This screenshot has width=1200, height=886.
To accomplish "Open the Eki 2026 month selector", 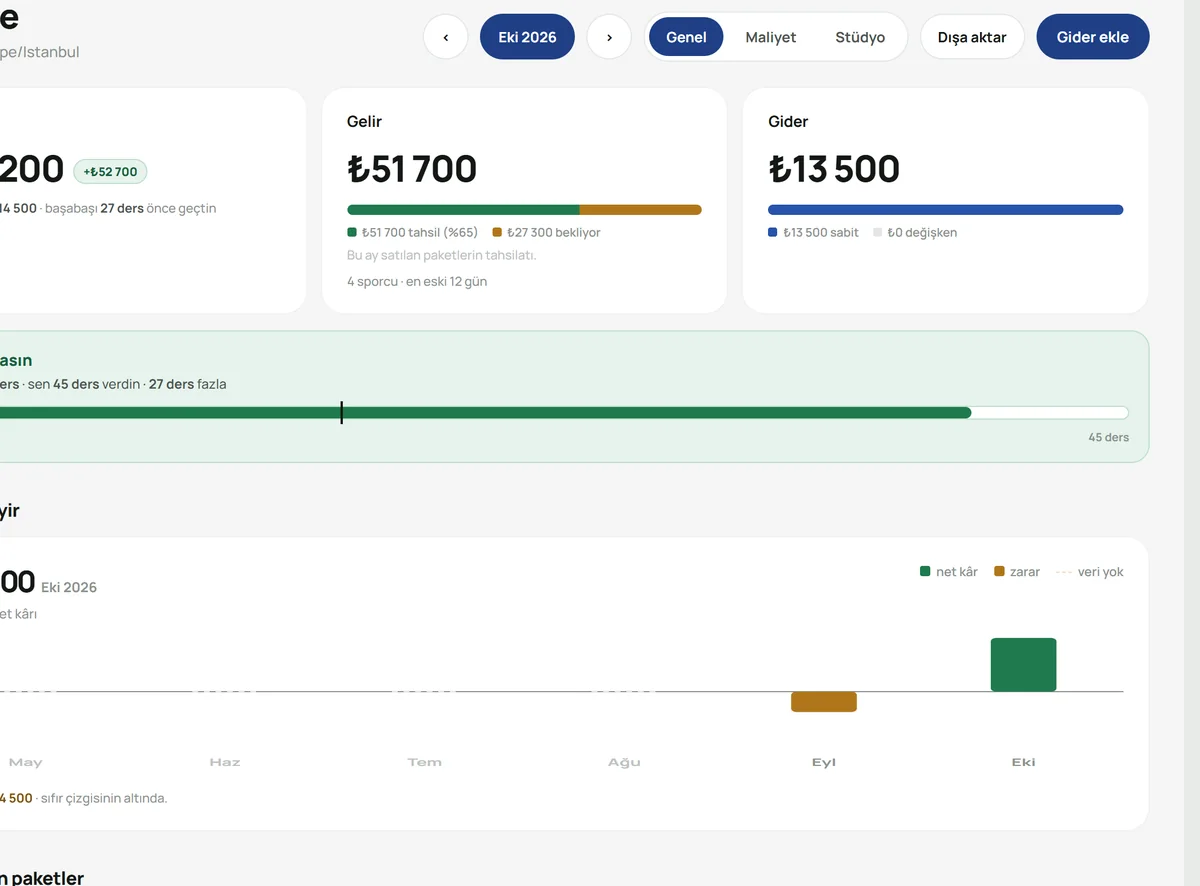I will [x=527, y=37].
